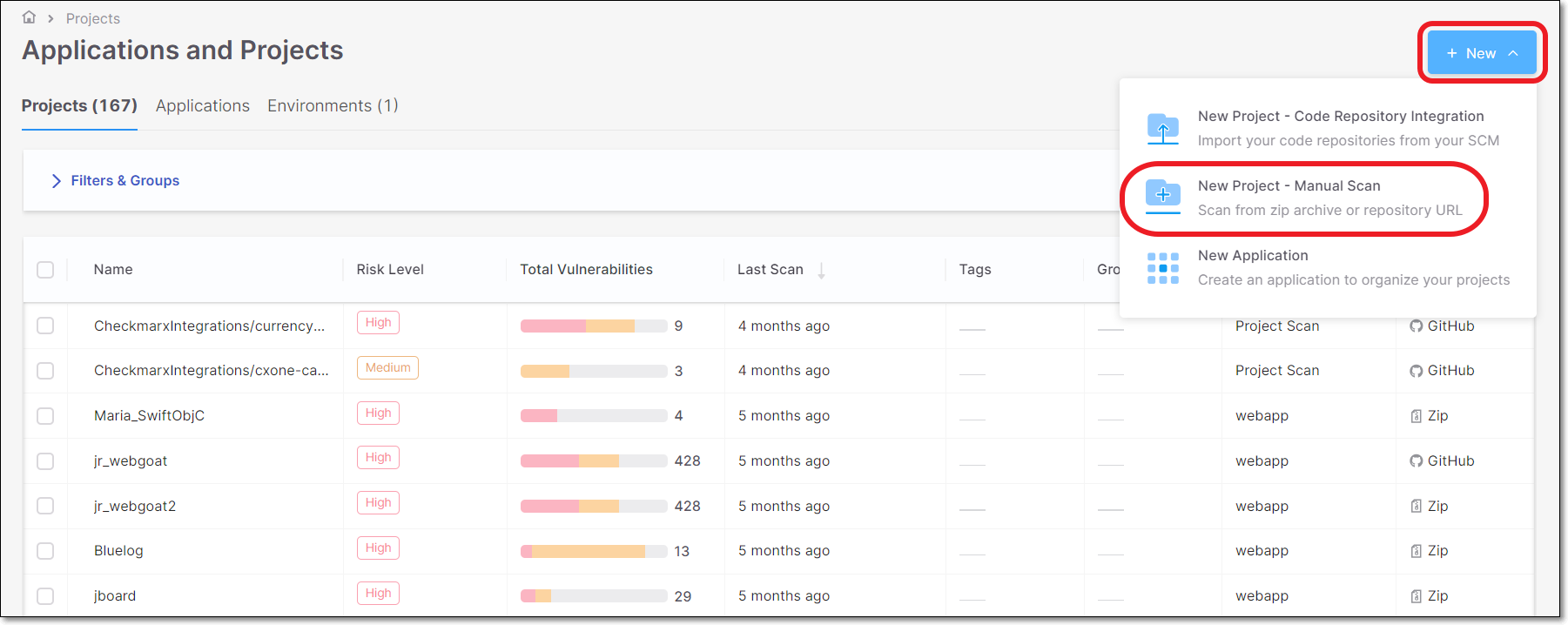Image resolution: width=1568 pixels, height=625 pixels.
Task: Toggle the select-all checkbox in table header
Action: click(45, 270)
